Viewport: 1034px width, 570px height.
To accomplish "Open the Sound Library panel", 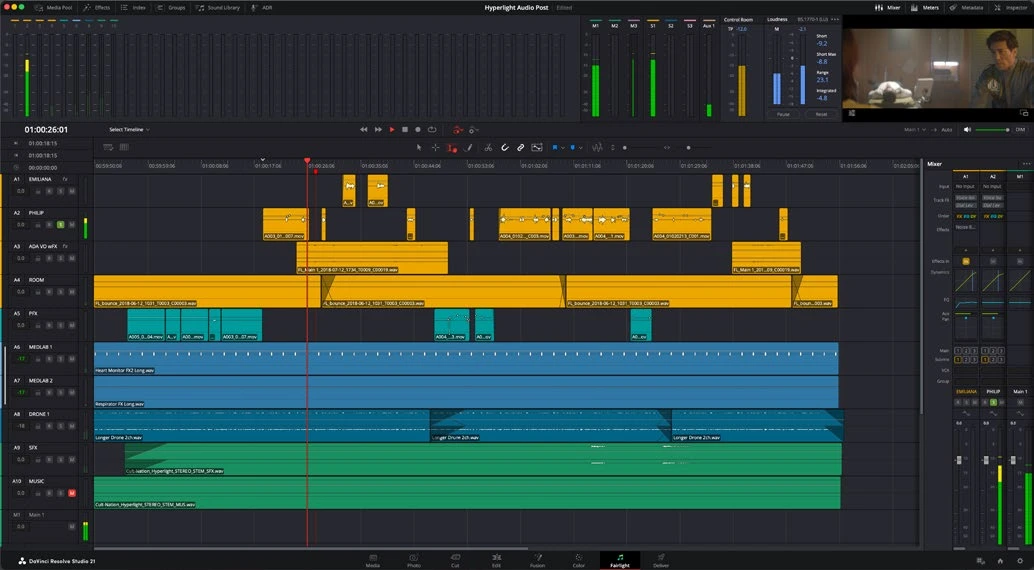I will click(x=218, y=7).
